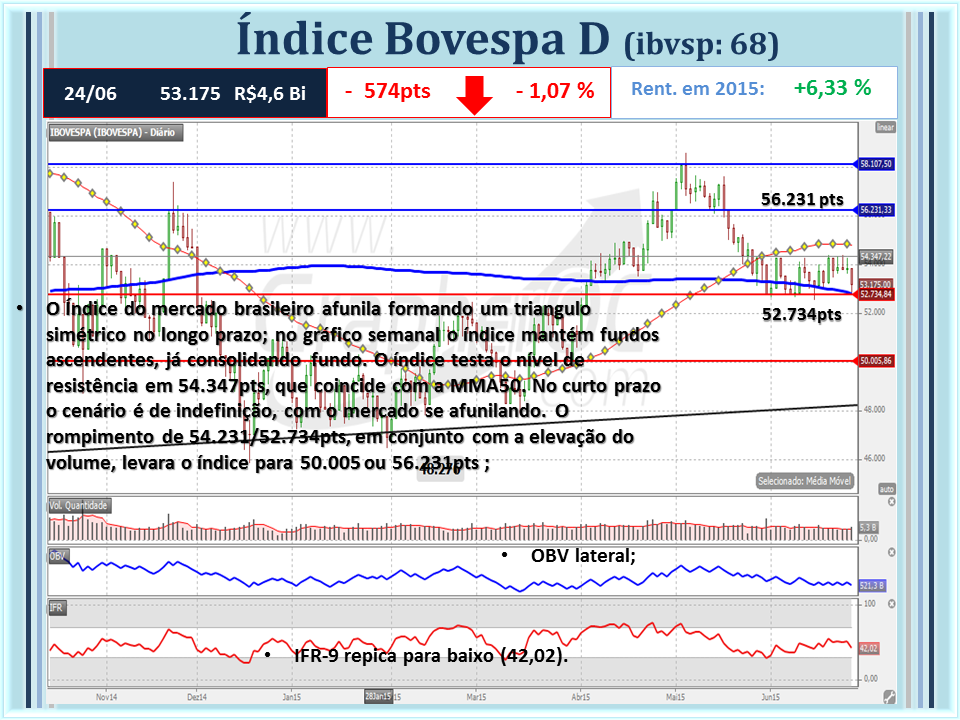Select the 56.231,33 blue price label
The width and height of the screenshot is (960, 720).
pos(876,210)
